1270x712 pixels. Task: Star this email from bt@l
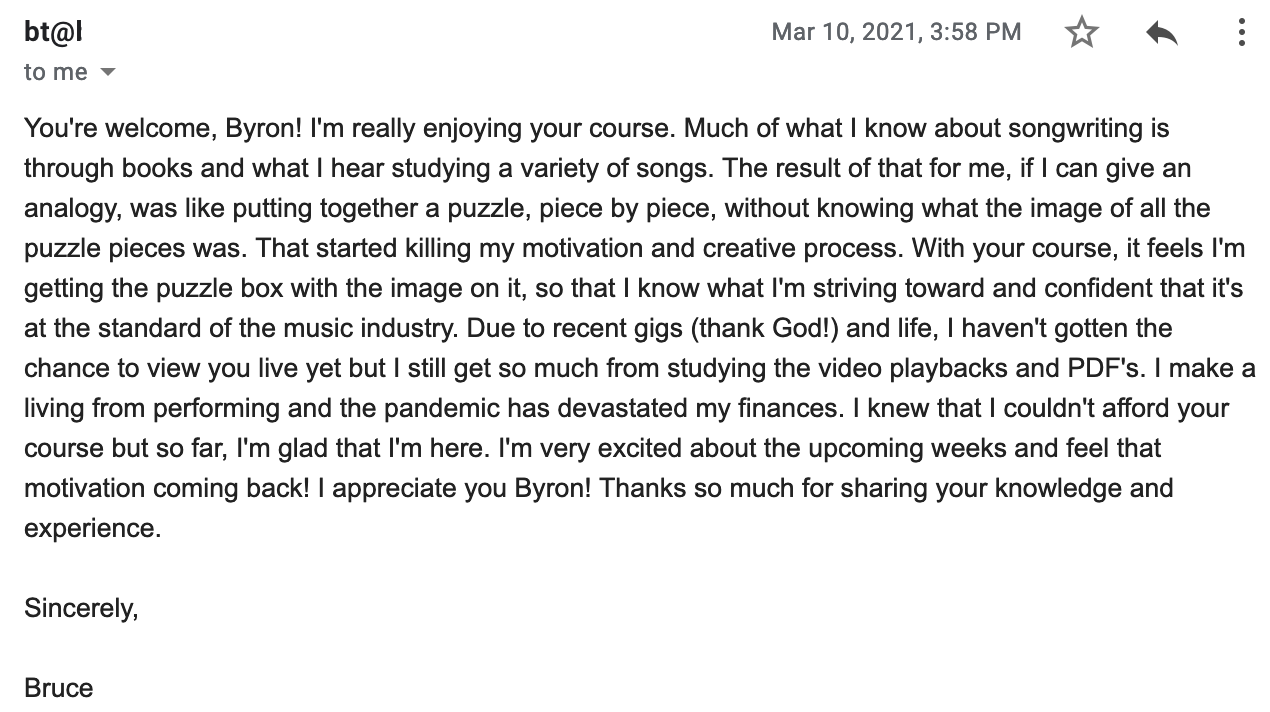pyautogui.click(x=1081, y=33)
